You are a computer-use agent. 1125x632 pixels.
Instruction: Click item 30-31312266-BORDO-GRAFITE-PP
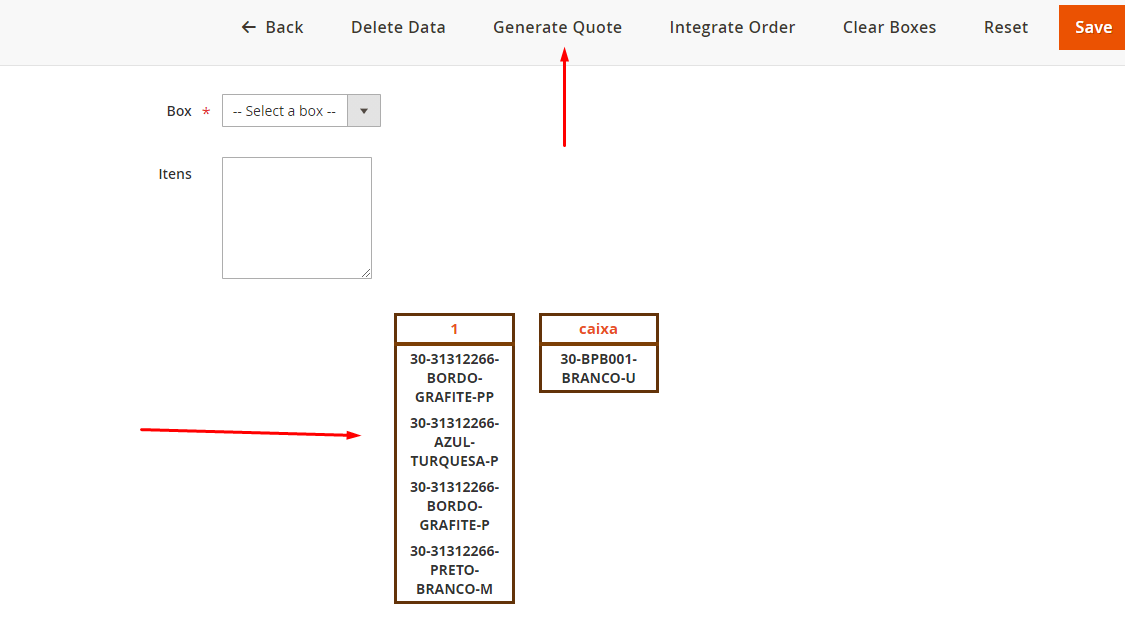tap(454, 378)
